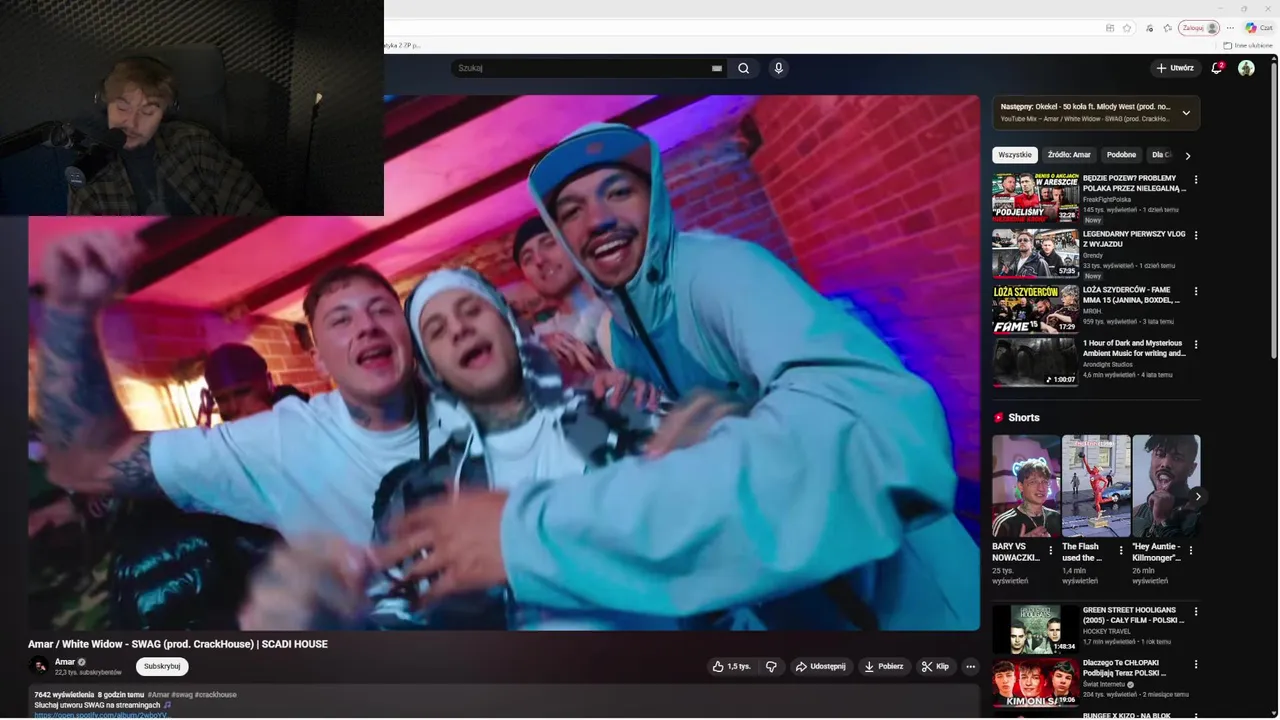Open Amar channel avatar
Screen dimensions: 1280x720
(x=40, y=666)
